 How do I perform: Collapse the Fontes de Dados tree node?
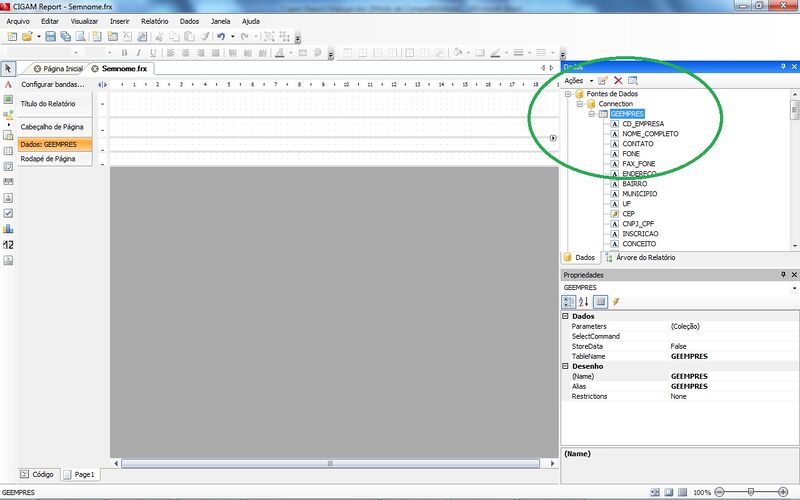568,94
